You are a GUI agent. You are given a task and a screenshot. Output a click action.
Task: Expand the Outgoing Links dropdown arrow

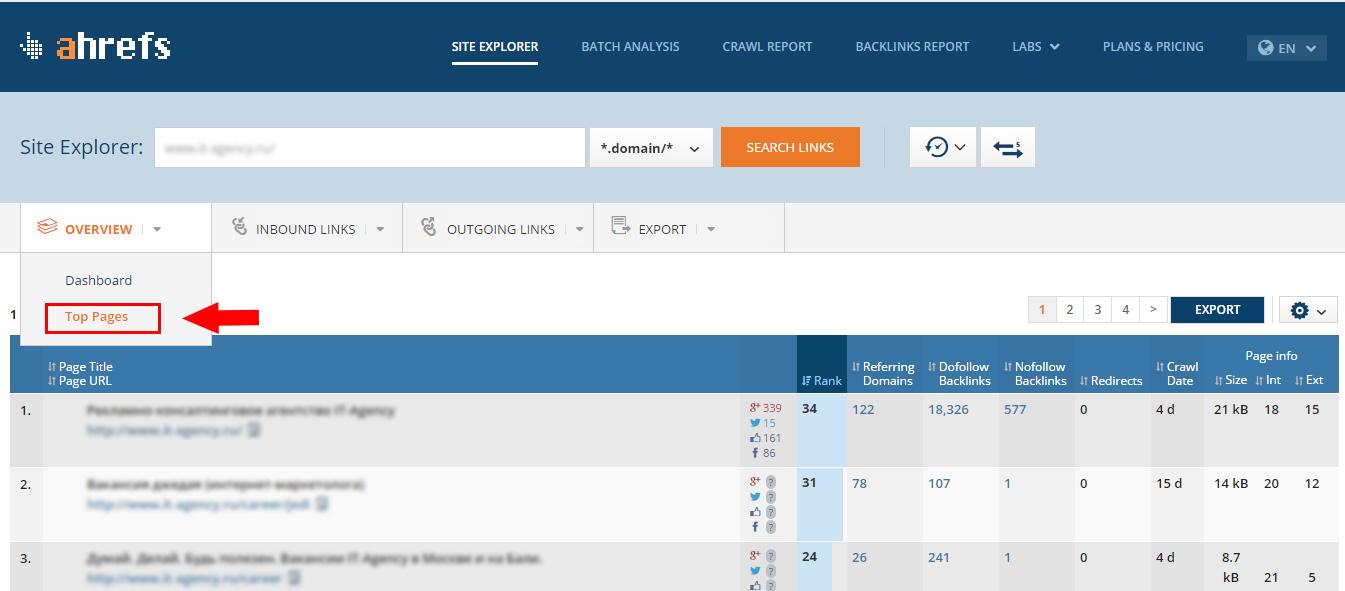579,229
